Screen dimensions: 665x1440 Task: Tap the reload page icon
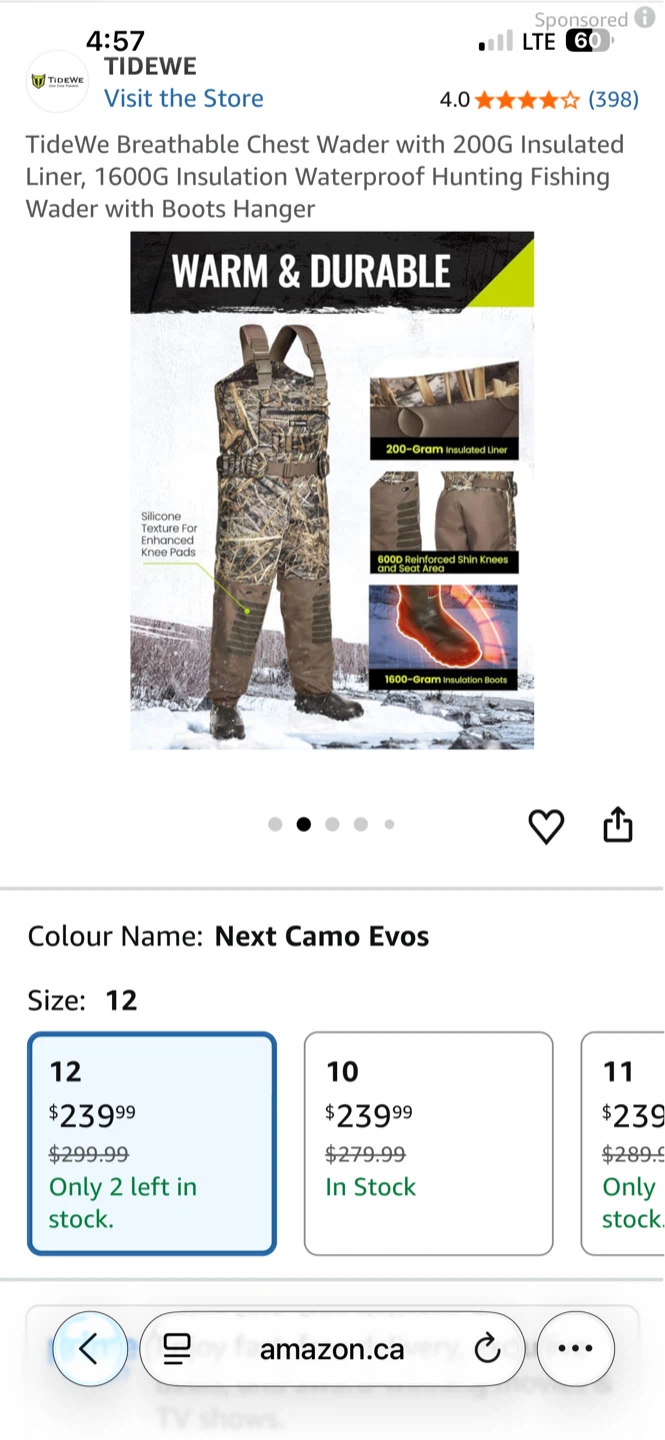click(487, 1350)
